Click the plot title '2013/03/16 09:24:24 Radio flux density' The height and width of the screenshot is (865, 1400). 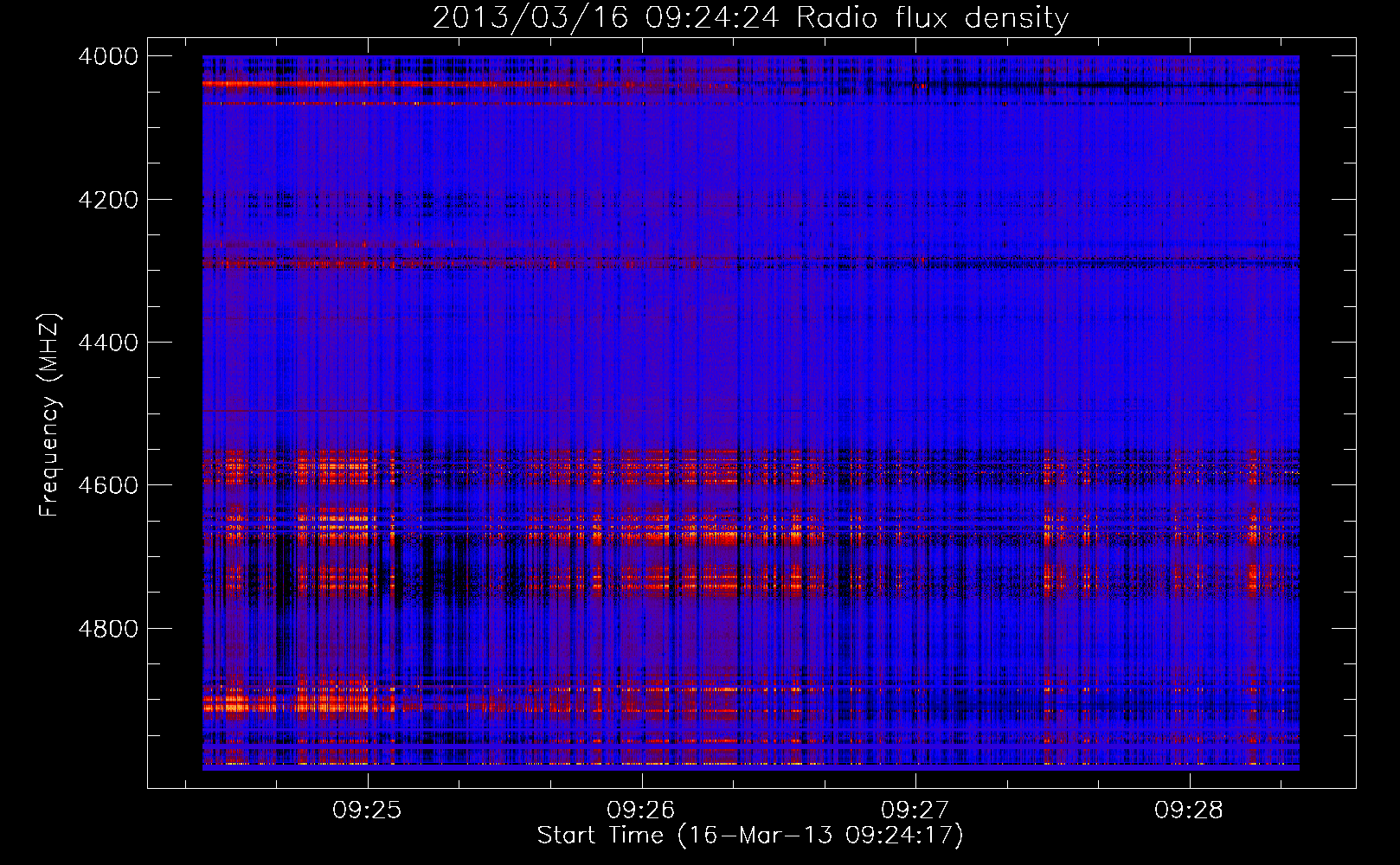[x=750, y=17]
